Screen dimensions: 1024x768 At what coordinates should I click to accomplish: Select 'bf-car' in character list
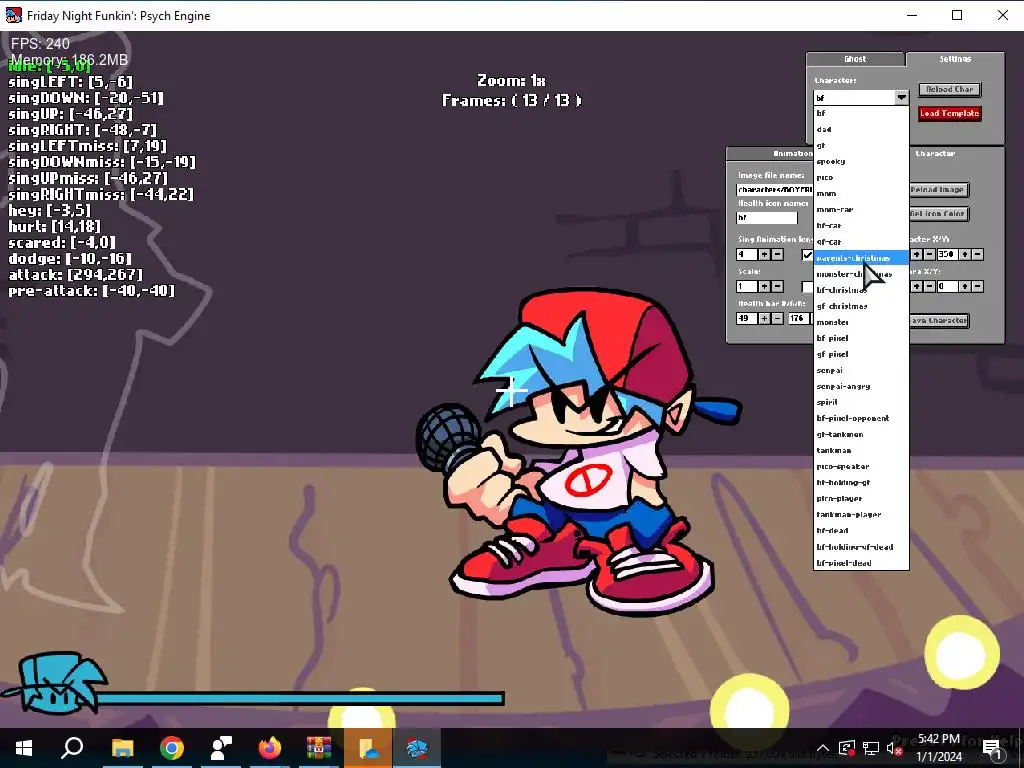[861, 225]
